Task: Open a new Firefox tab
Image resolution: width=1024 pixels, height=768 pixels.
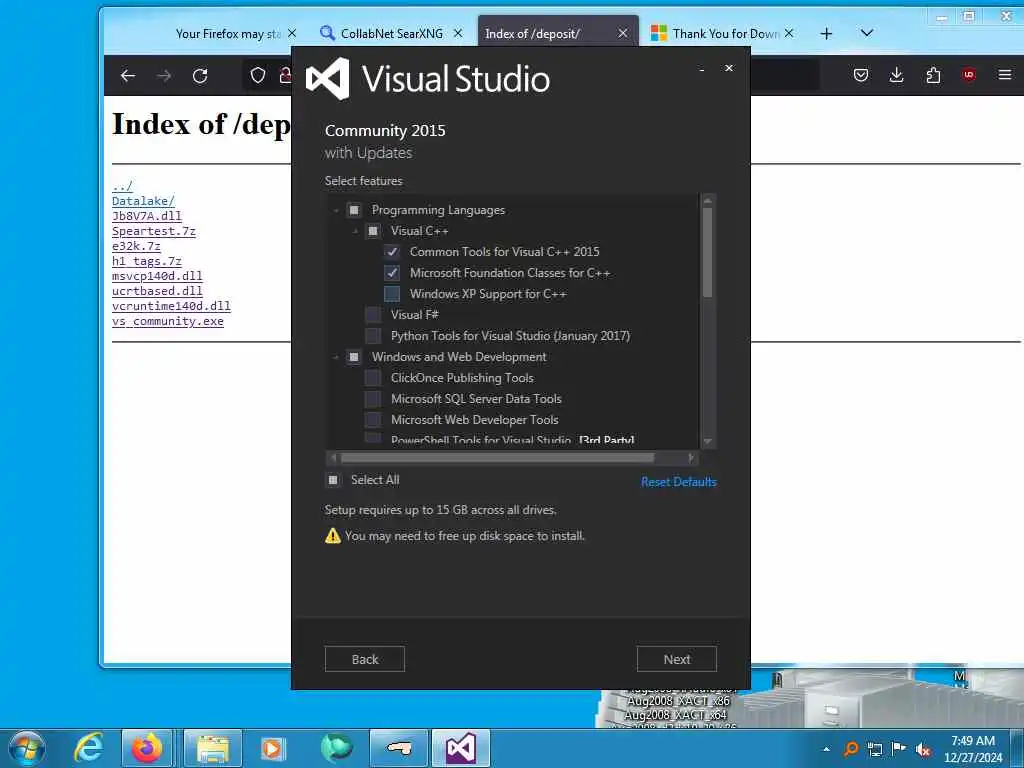Action: point(826,33)
